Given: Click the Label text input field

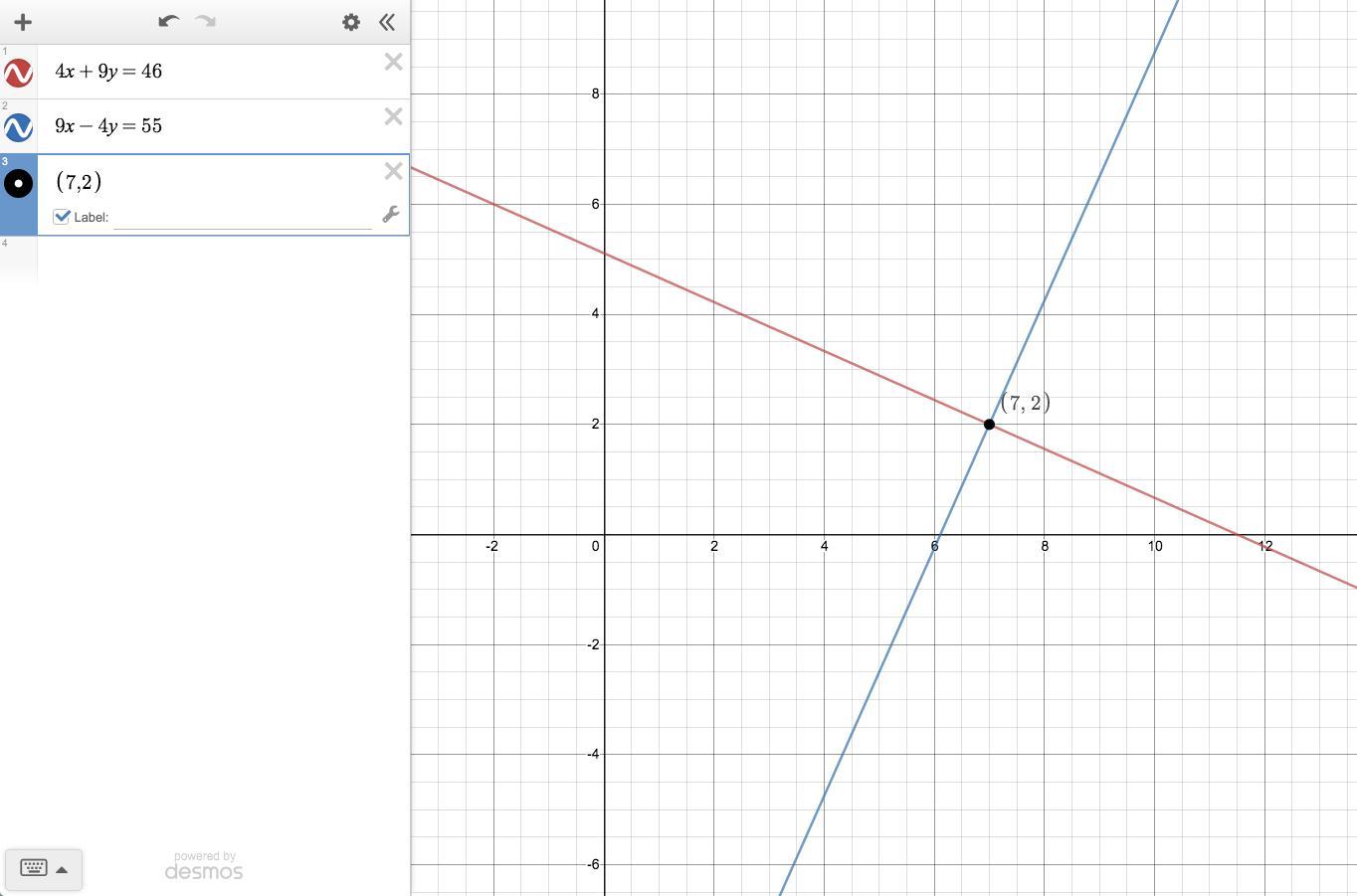Looking at the screenshot, I should pyautogui.click(x=243, y=218).
